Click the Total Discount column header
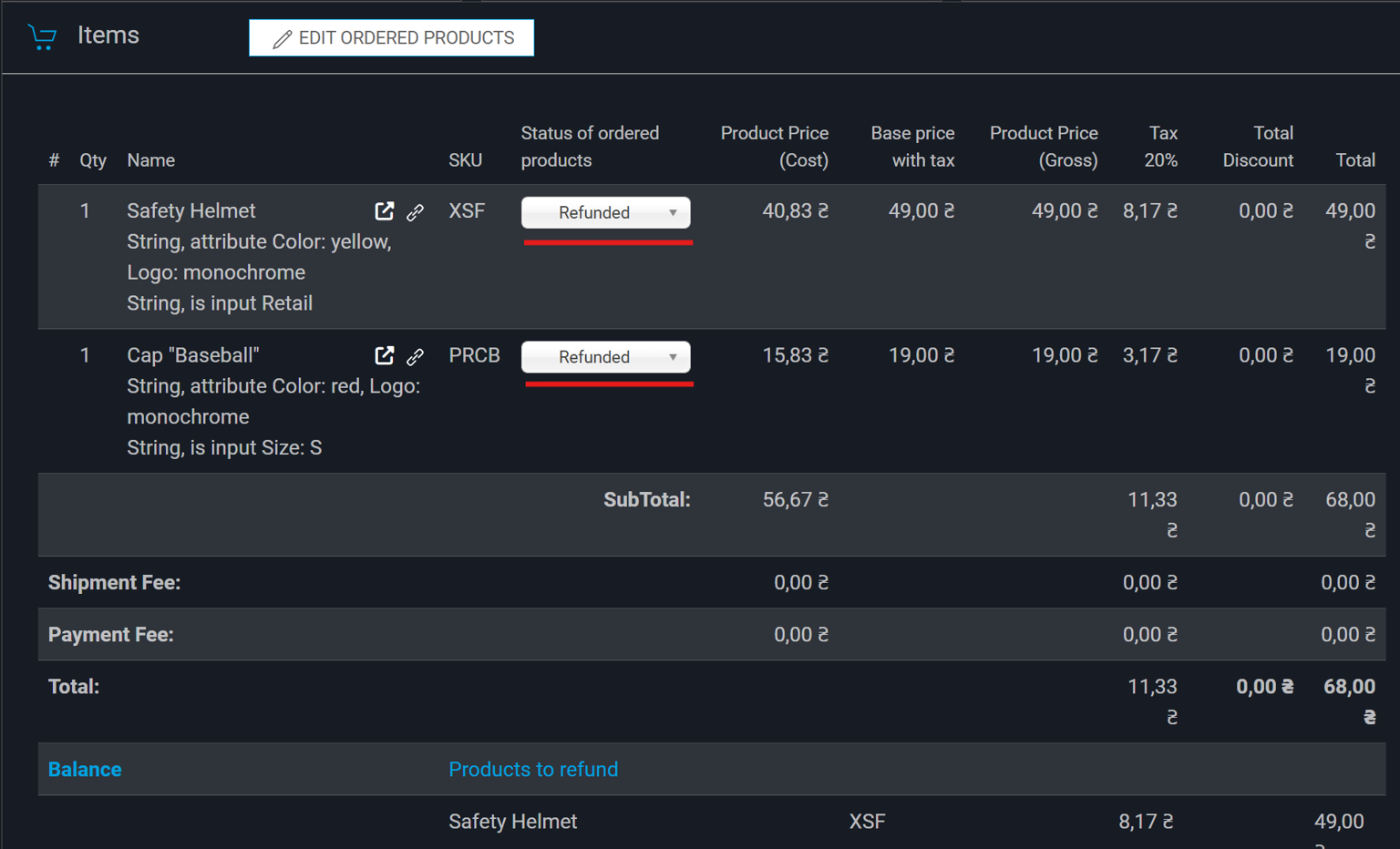 [1258, 147]
